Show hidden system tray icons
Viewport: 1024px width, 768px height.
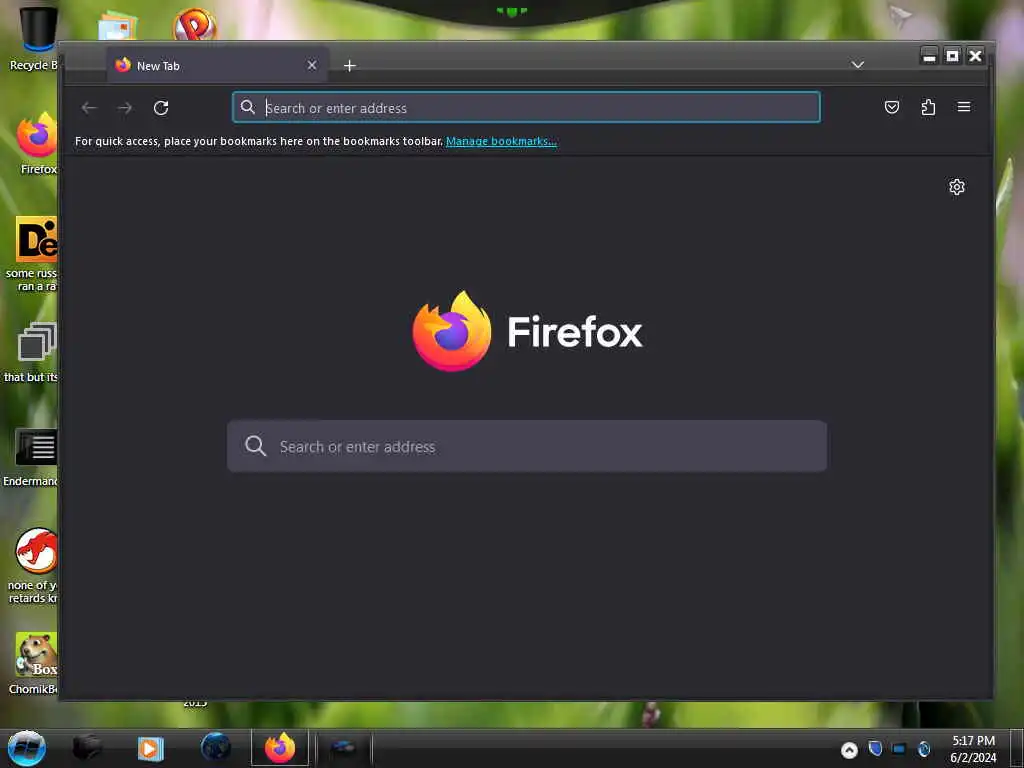pos(849,750)
